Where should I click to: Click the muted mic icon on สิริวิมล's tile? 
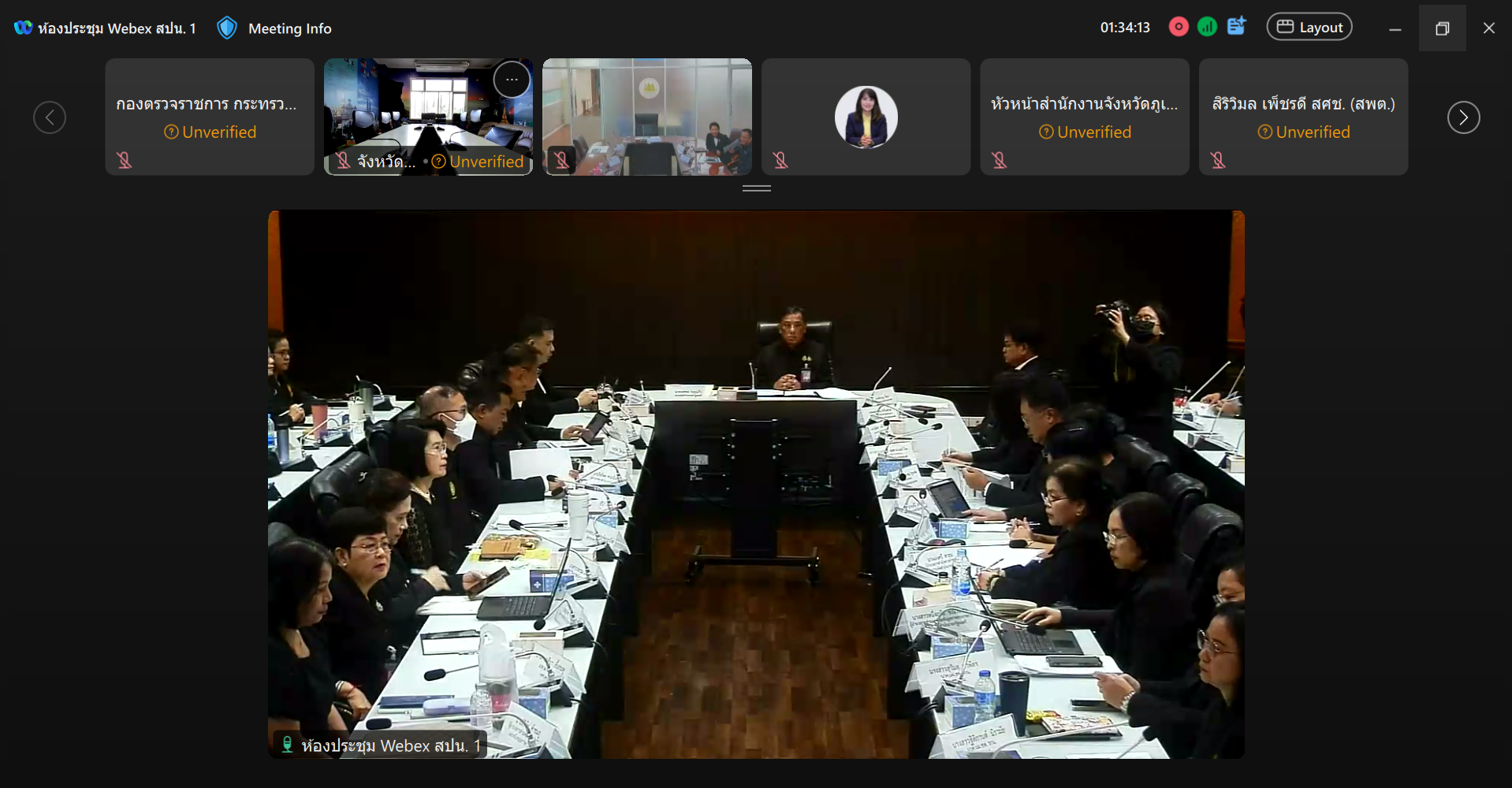pyautogui.click(x=1218, y=161)
